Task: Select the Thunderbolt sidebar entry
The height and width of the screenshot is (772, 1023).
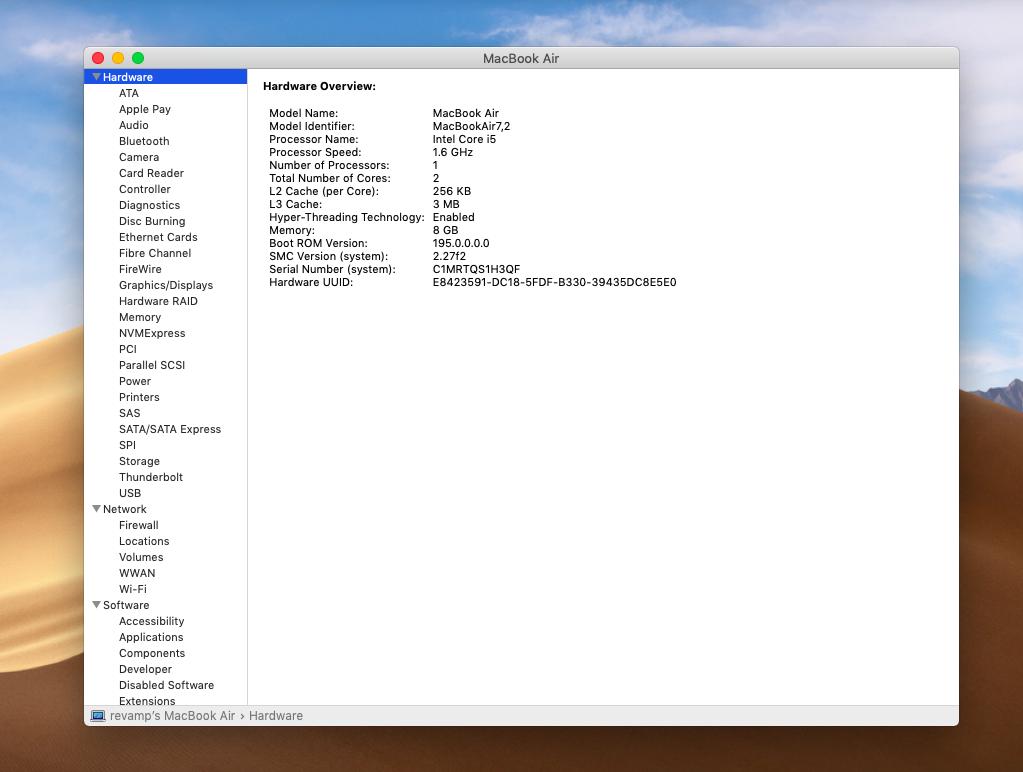Action: click(151, 477)
